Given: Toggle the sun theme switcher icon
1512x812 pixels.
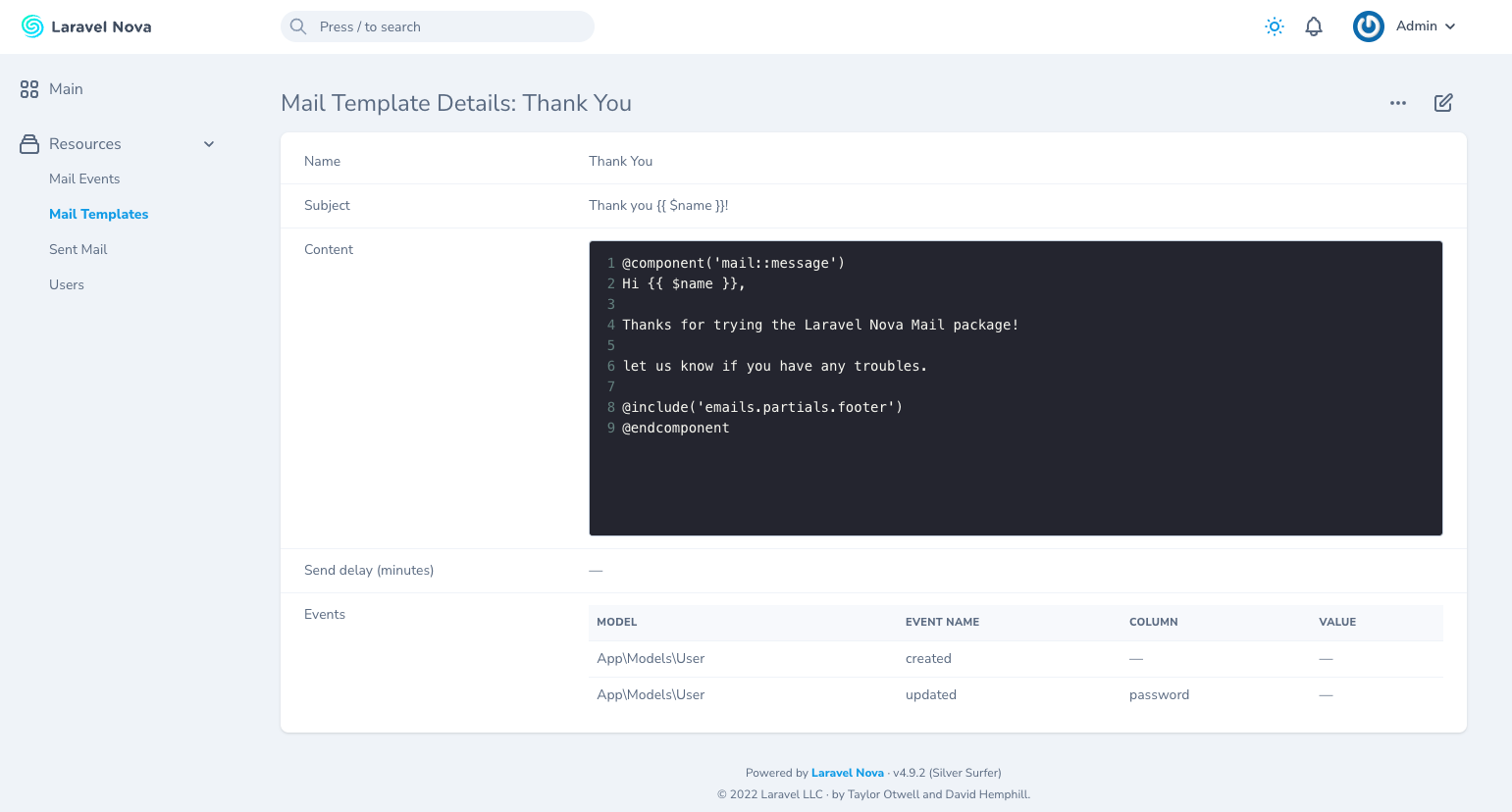Looking at the screenshot, I should tap(1275, 26).
